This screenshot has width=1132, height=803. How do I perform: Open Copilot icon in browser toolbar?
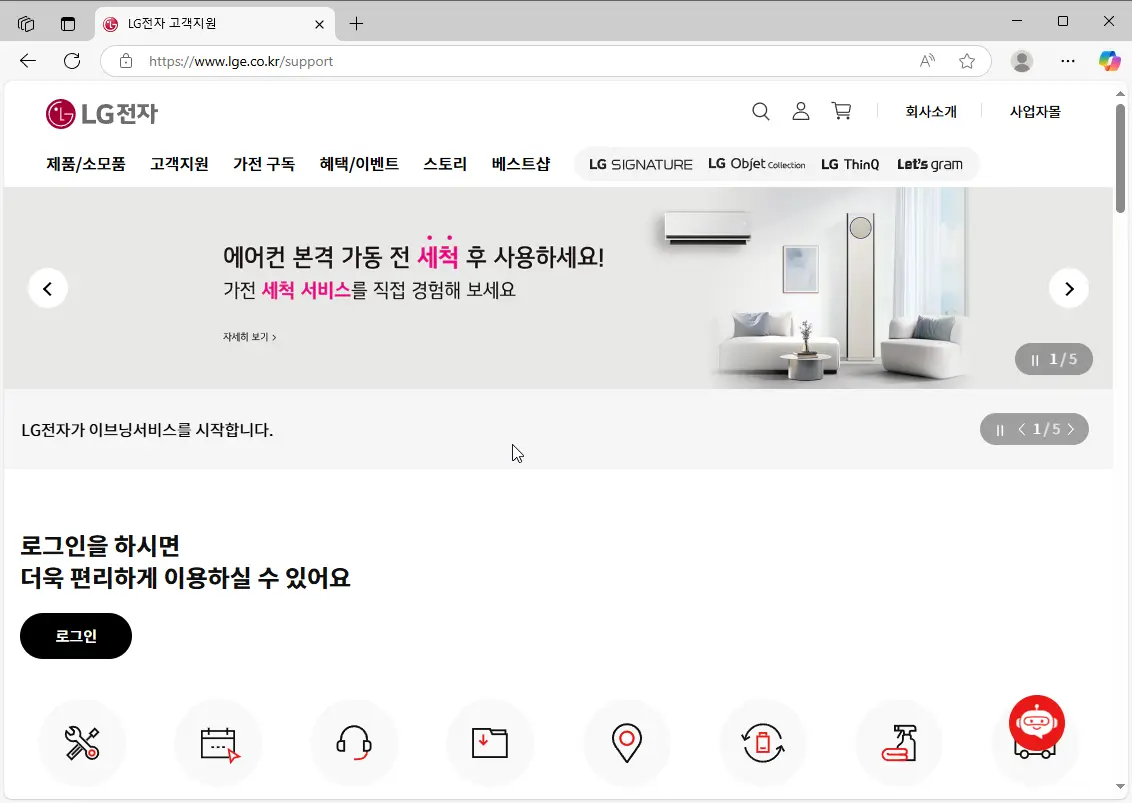tap(1110, 61)
